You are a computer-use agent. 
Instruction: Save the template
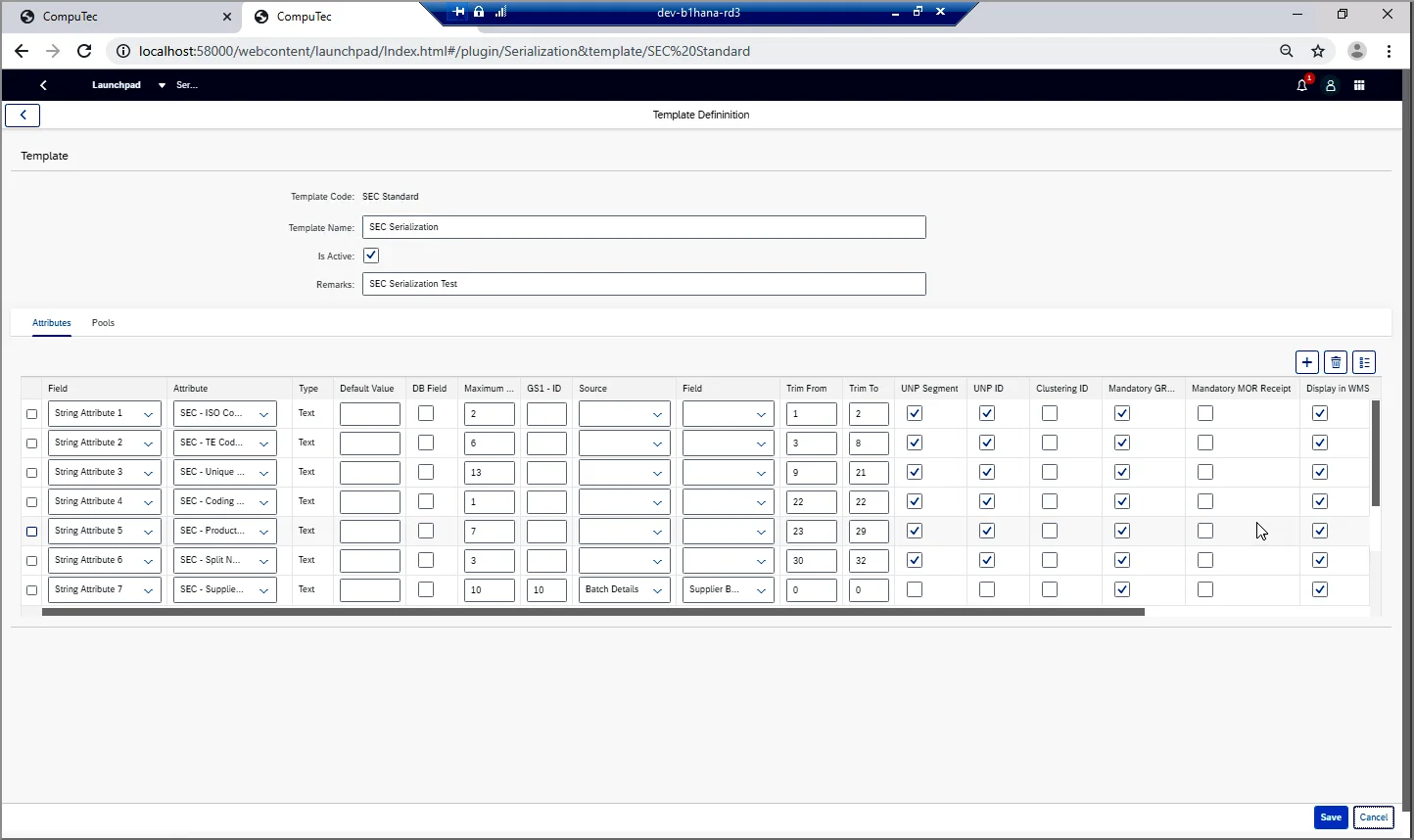pyautogui.click(x=1331, y=817)
